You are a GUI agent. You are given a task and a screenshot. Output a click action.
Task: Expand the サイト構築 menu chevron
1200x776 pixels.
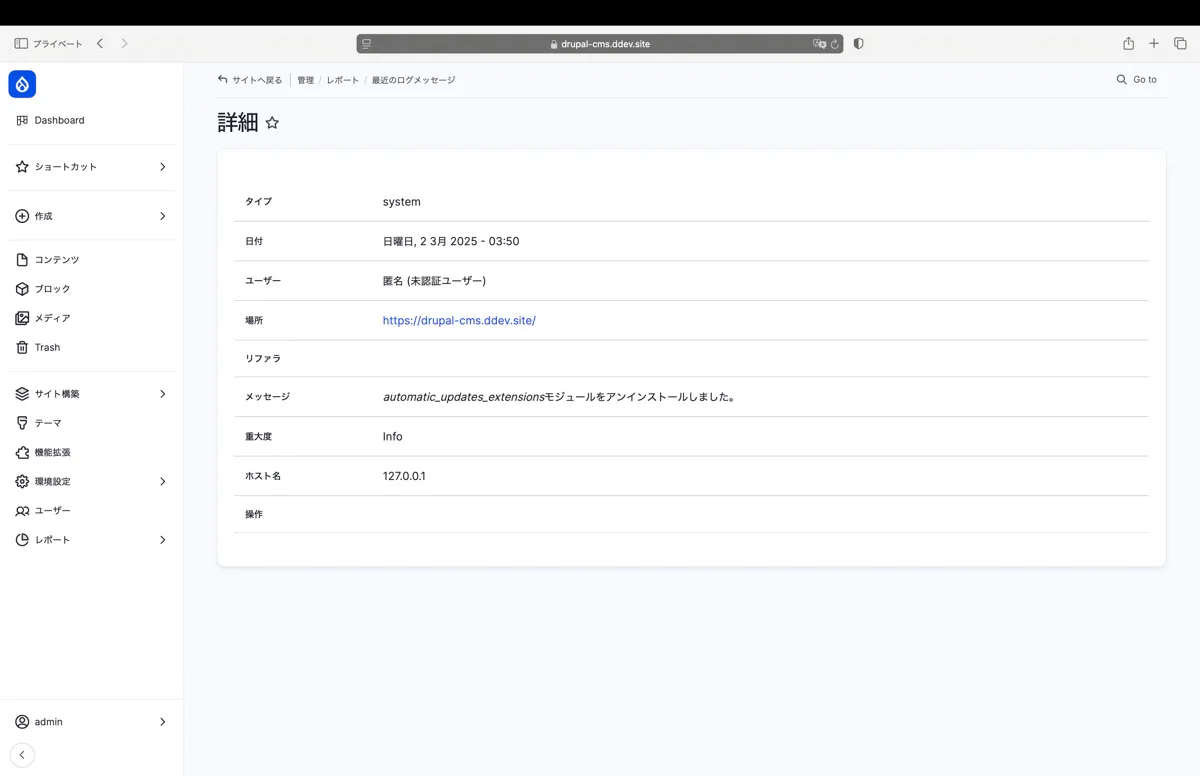pos(163,394)
